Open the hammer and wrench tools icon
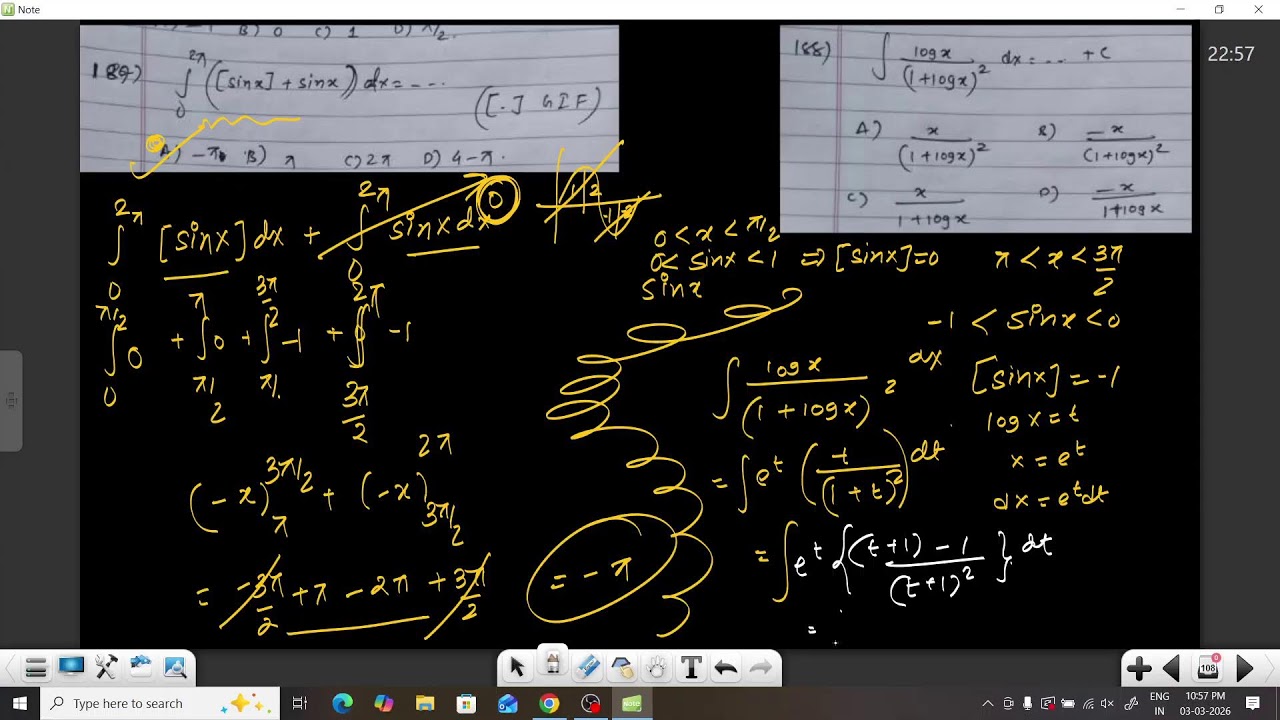 tap(106, 668)
